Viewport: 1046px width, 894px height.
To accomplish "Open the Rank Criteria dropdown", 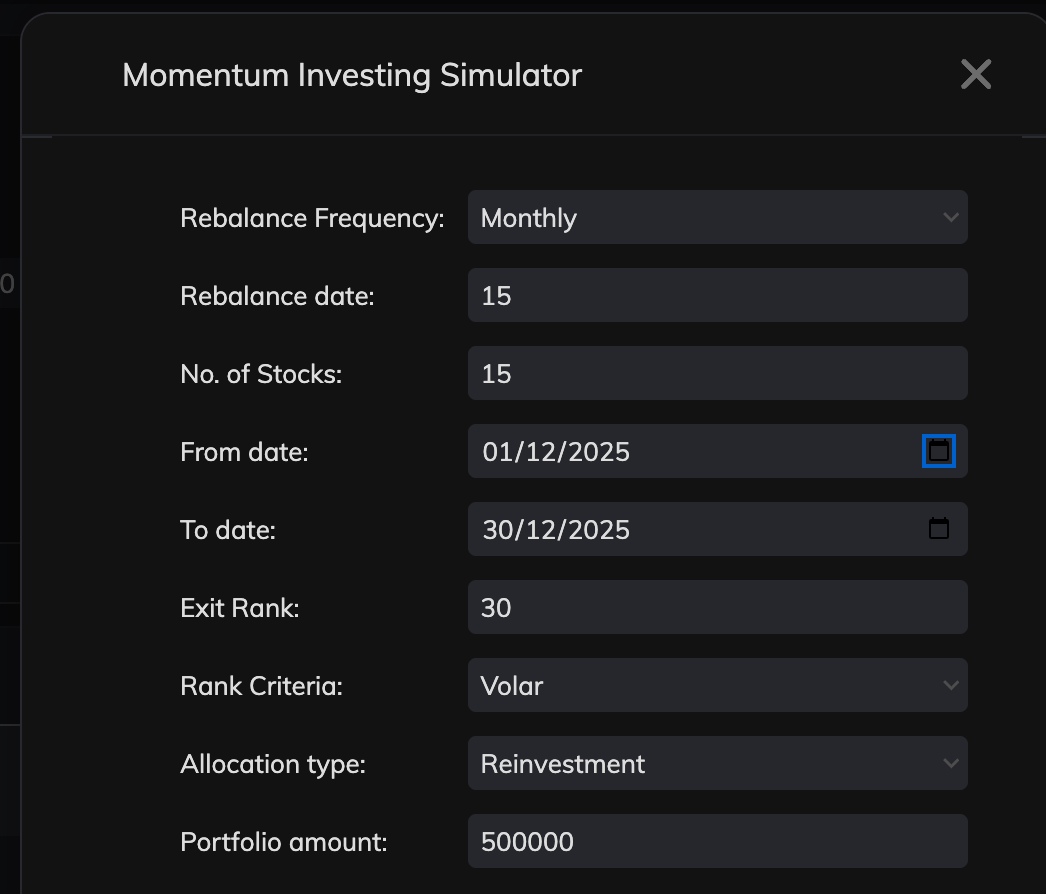I will 717,685.
